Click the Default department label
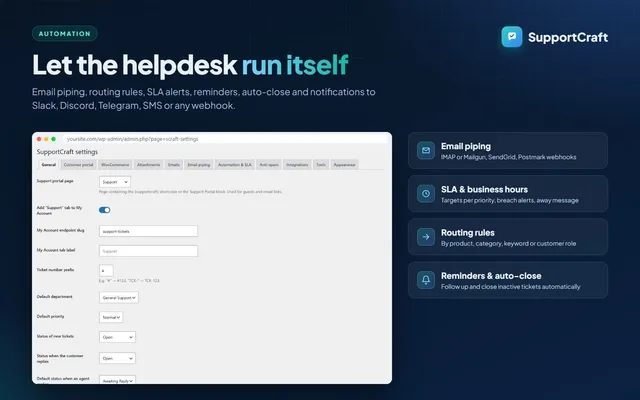Viewport: 640px width, 400px height. 55,297
